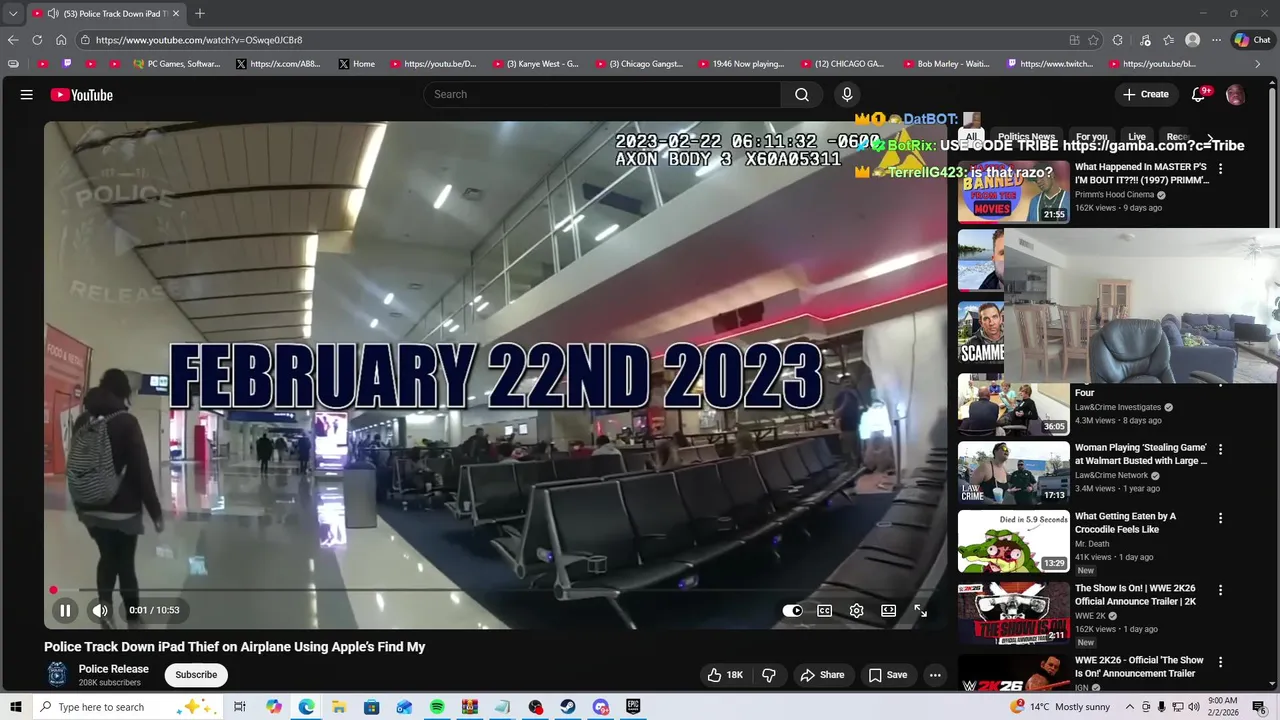Mute the video using the speaker icon
The width and height of the screenshot is (1280, 720).
[x=100, y=610]
